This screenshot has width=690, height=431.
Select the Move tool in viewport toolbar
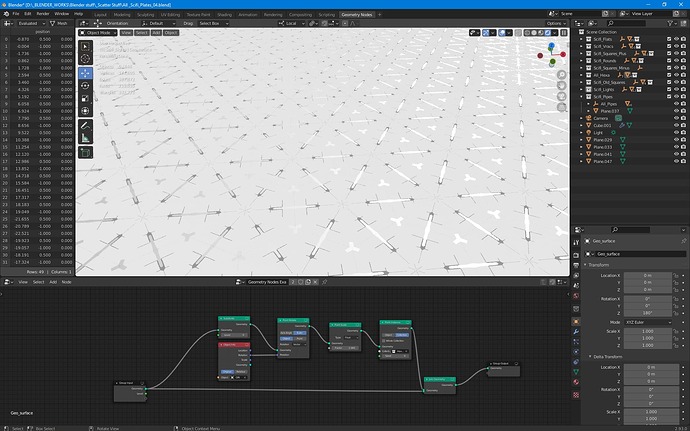tap(85, 73)
